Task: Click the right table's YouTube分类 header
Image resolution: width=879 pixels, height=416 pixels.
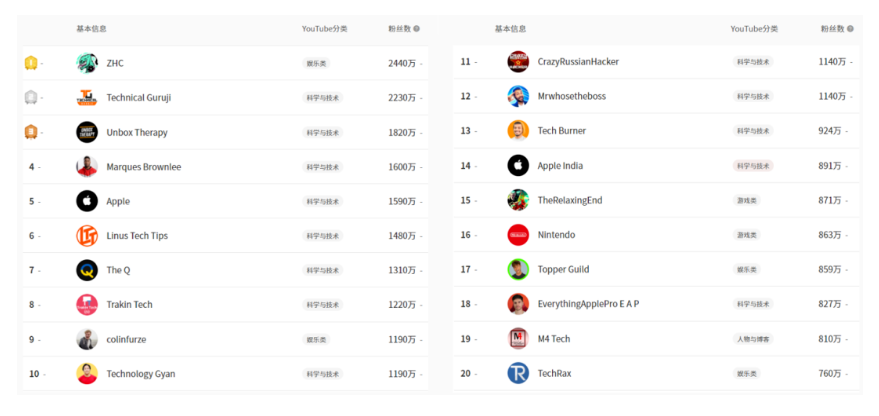Action: [754, 29]
